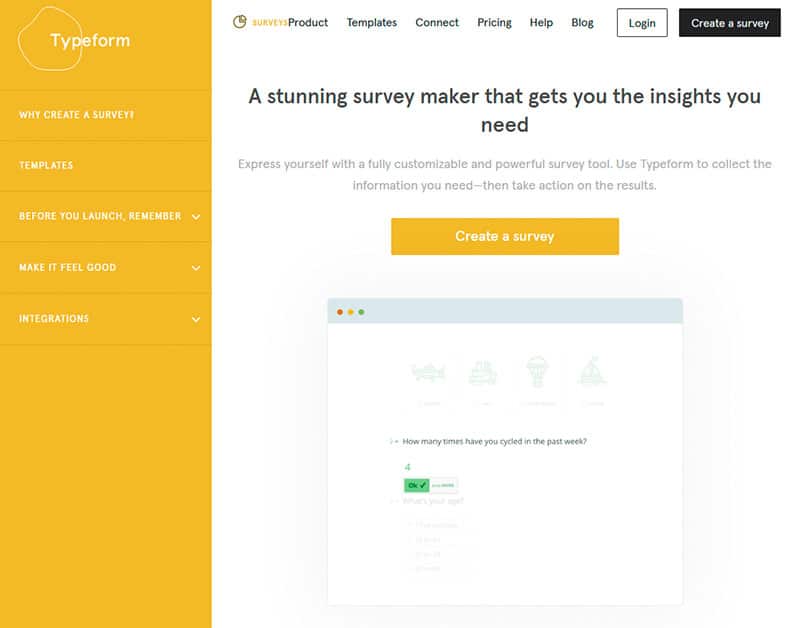Select Templates in the sidebar
Image resolution: width=796 pixels, height=628 pixels.
click(106, 166)
